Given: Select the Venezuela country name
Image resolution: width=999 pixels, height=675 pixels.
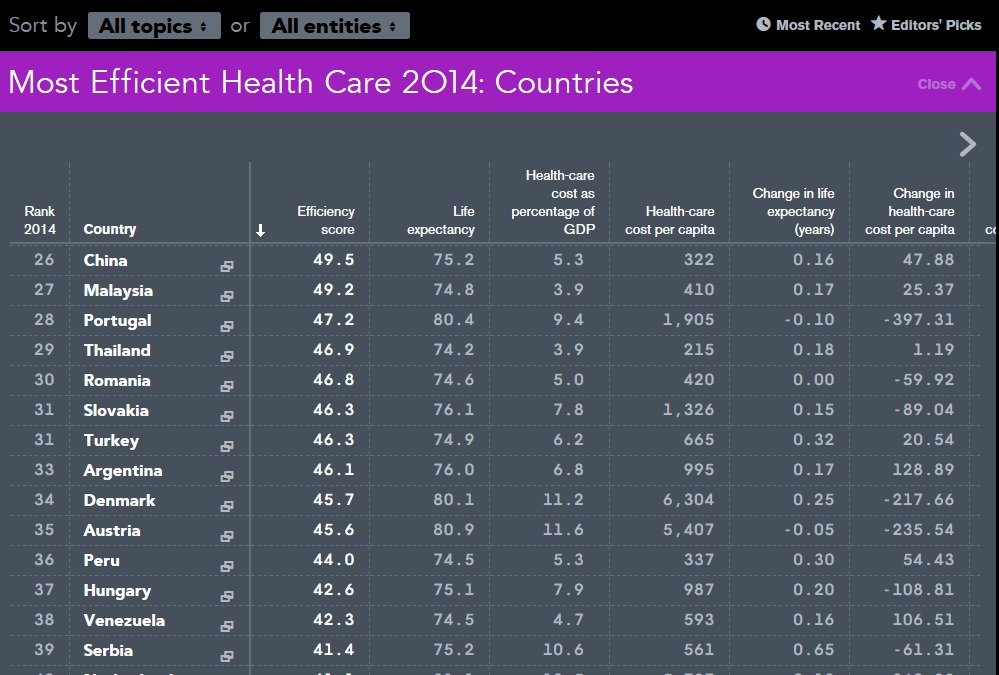Looking at the screenshot, I should pos(124,620).
